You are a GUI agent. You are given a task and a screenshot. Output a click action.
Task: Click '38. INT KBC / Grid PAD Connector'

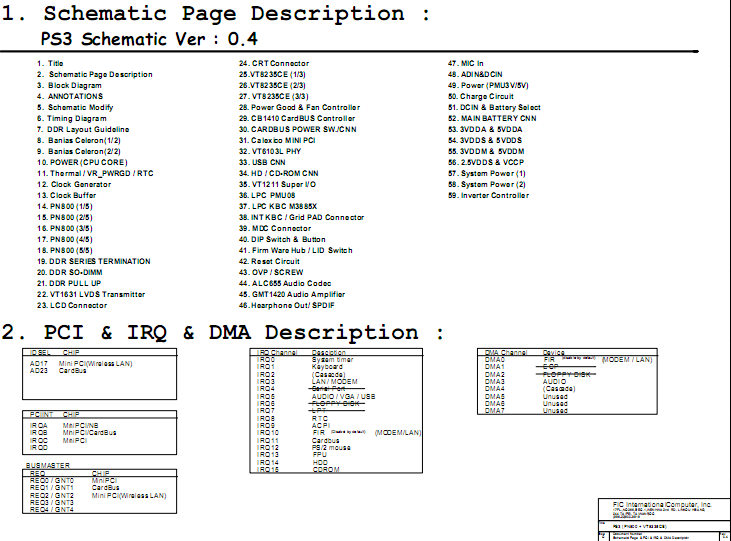pos(302,217)
